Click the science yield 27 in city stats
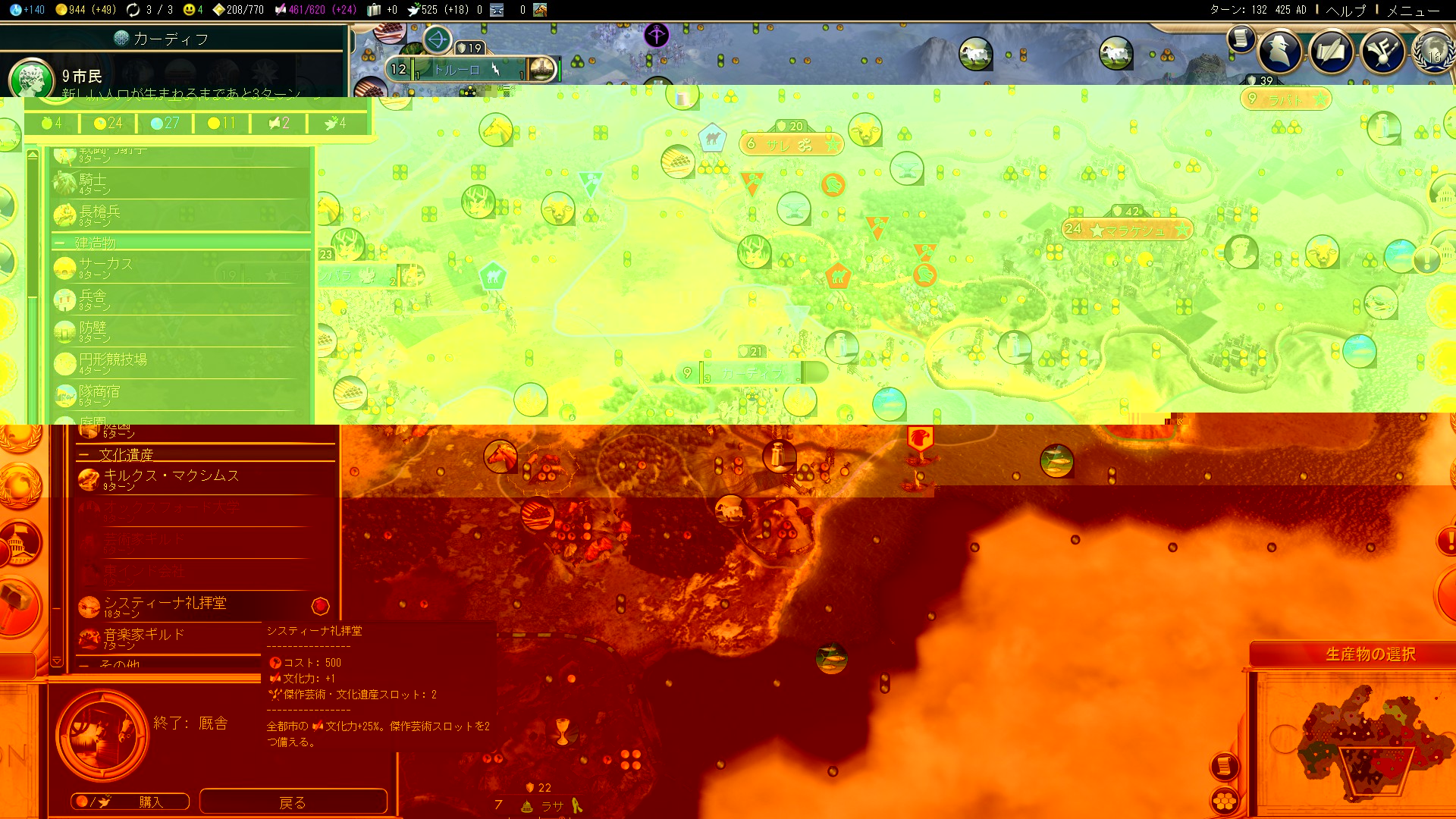1456x819 pixels. click(x=165, y=123)
